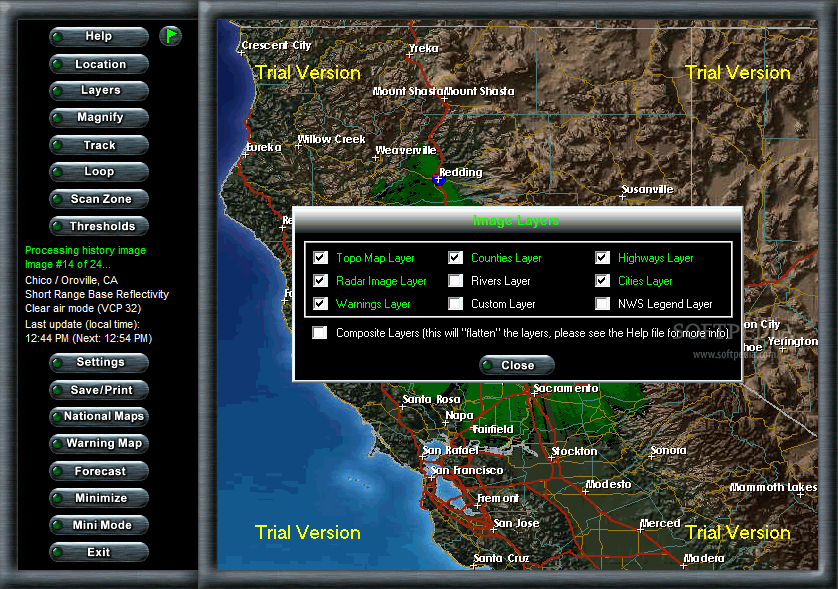Uncheck the Cities Layer checkbox
This screenshot has width=838, height=589.
[602, 281]
